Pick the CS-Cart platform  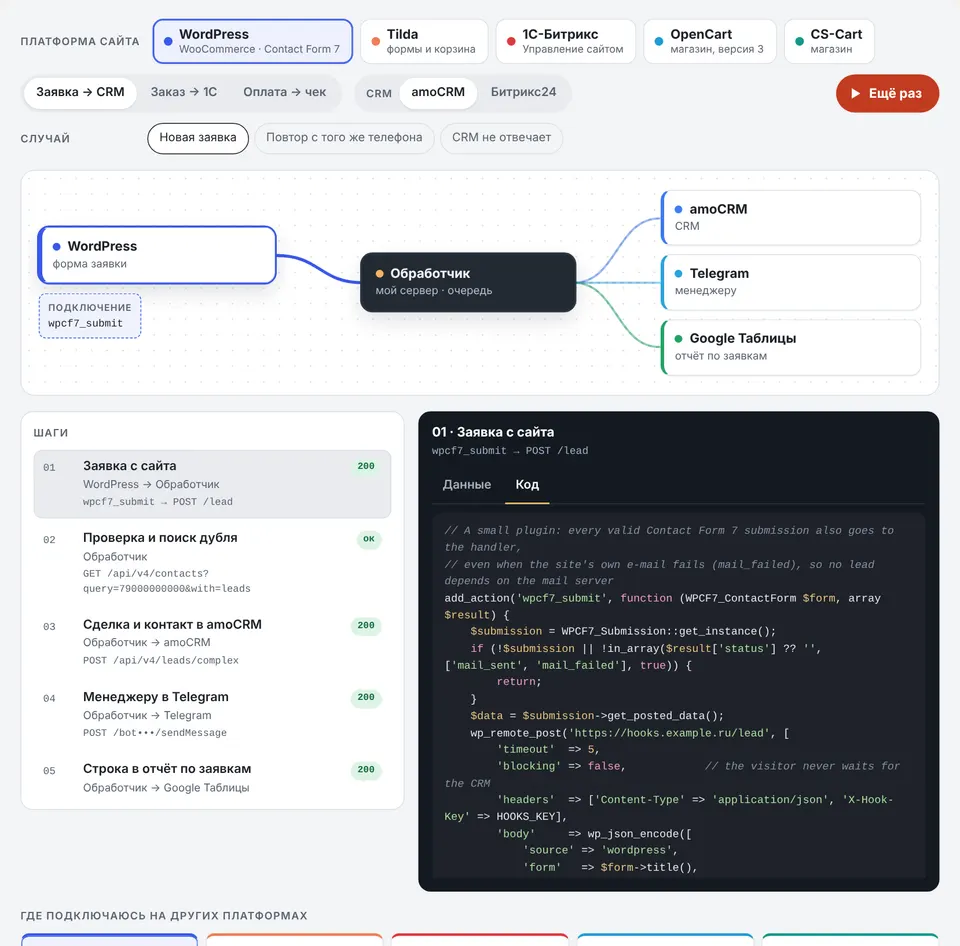[829, 41]
